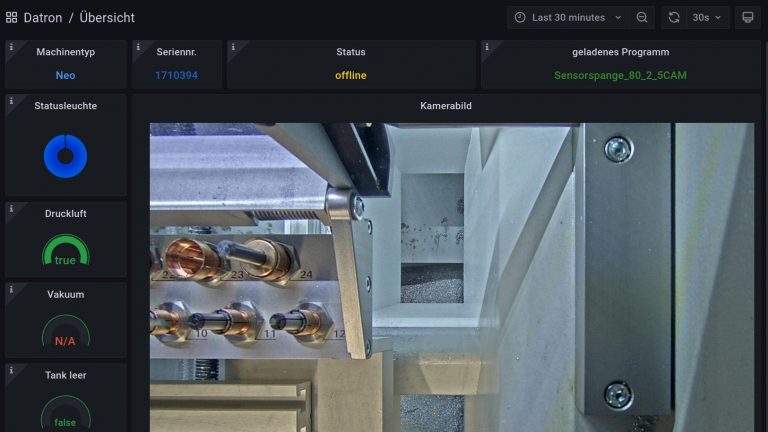Open the Kamerabild panel title menu

[x=447, y=105]
